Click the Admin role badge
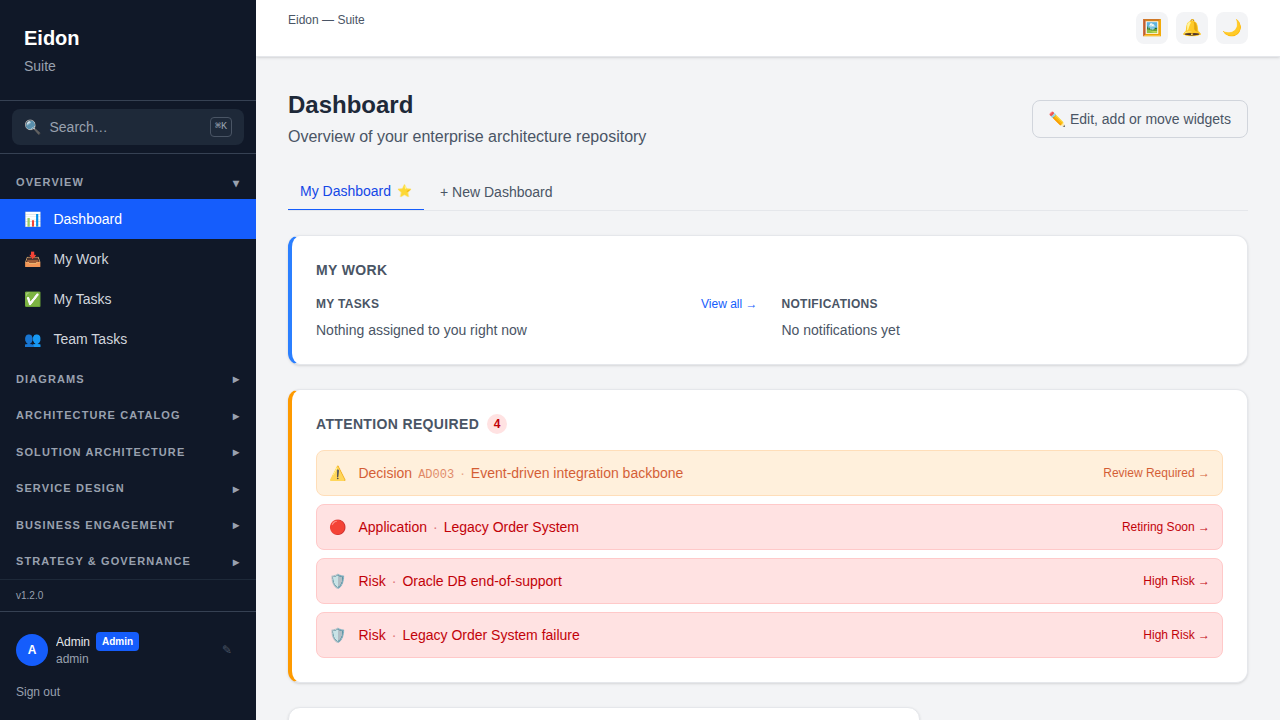 (117, 642)
